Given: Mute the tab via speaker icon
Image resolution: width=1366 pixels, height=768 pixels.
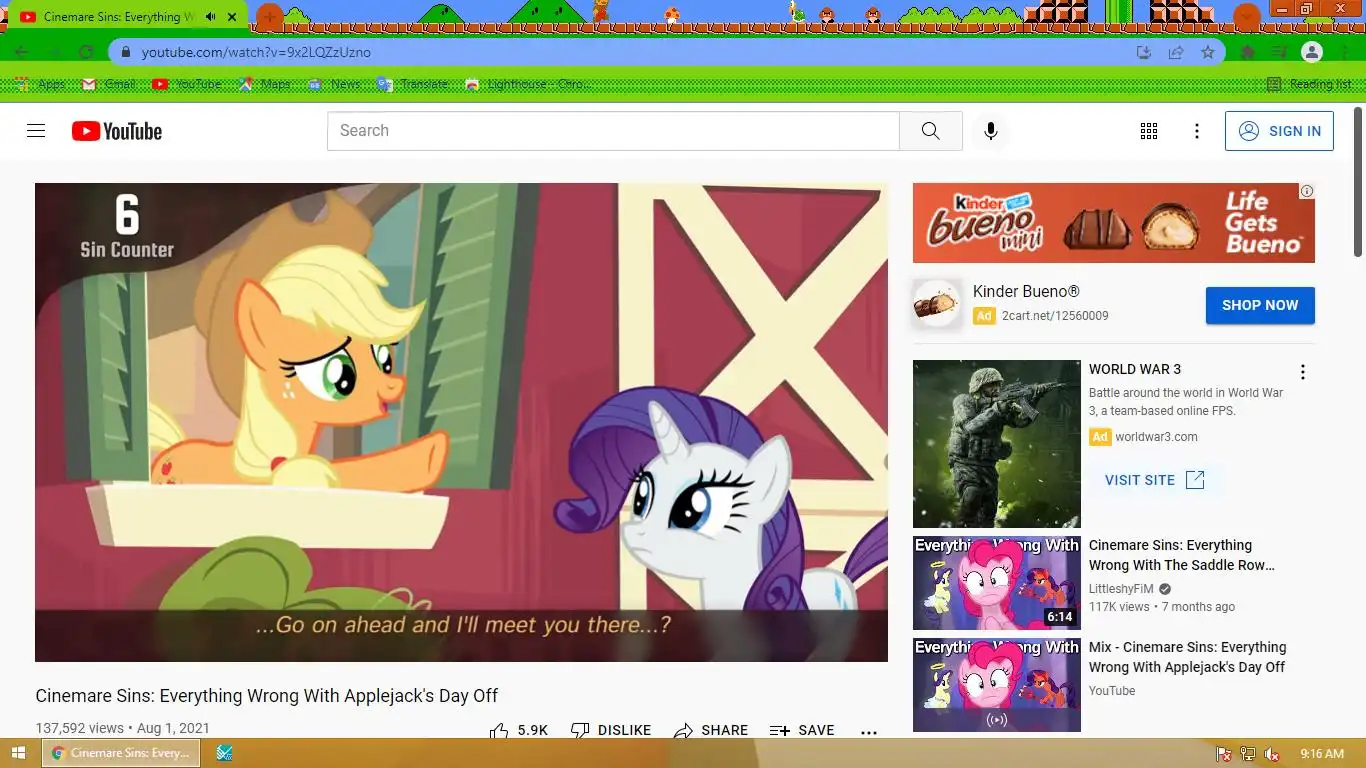Looking at the screenshot, I should [x=210, y=17].
